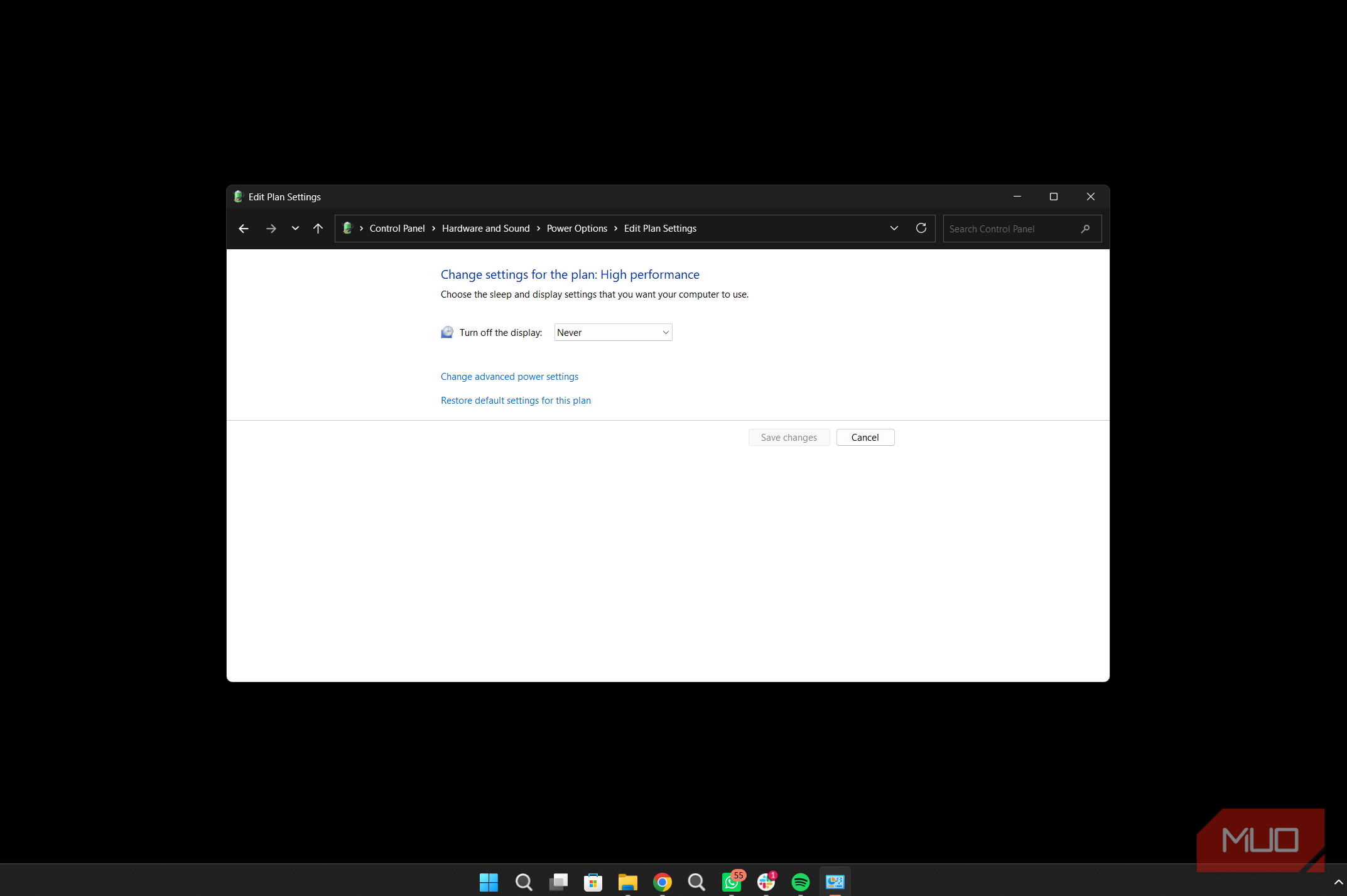This screenshot has width=1347, height=896.
Task: Open Hardware and Sound breadcrumb
Action: pos(485,229)
